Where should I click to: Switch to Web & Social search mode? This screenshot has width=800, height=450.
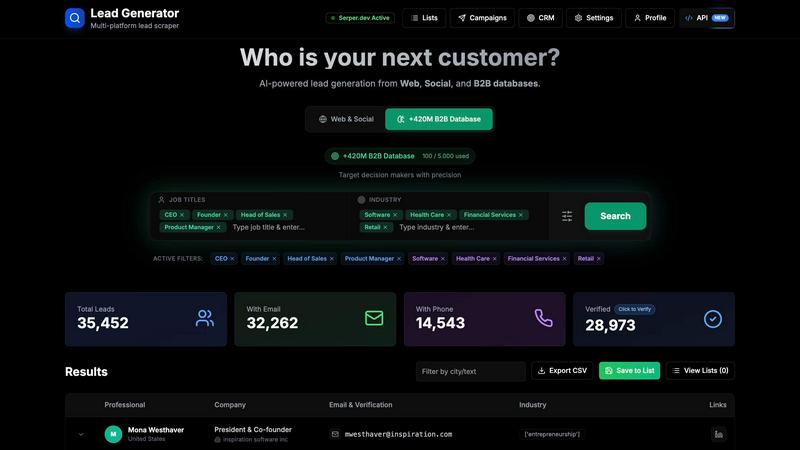click(346, 119)
